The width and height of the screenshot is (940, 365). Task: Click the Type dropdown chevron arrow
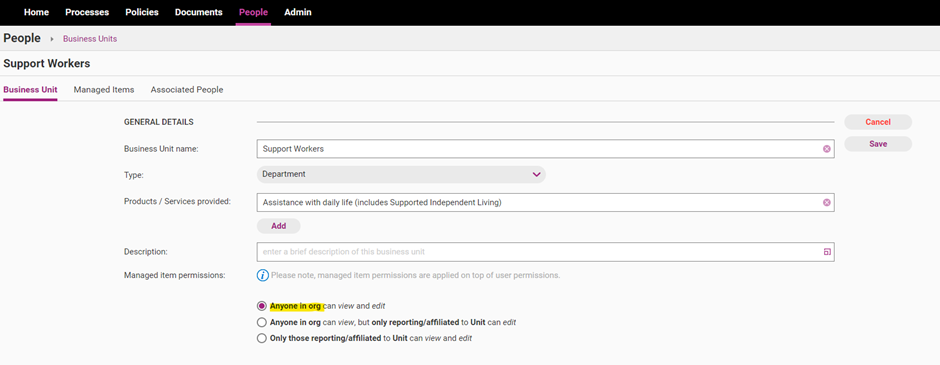(536, 174)
